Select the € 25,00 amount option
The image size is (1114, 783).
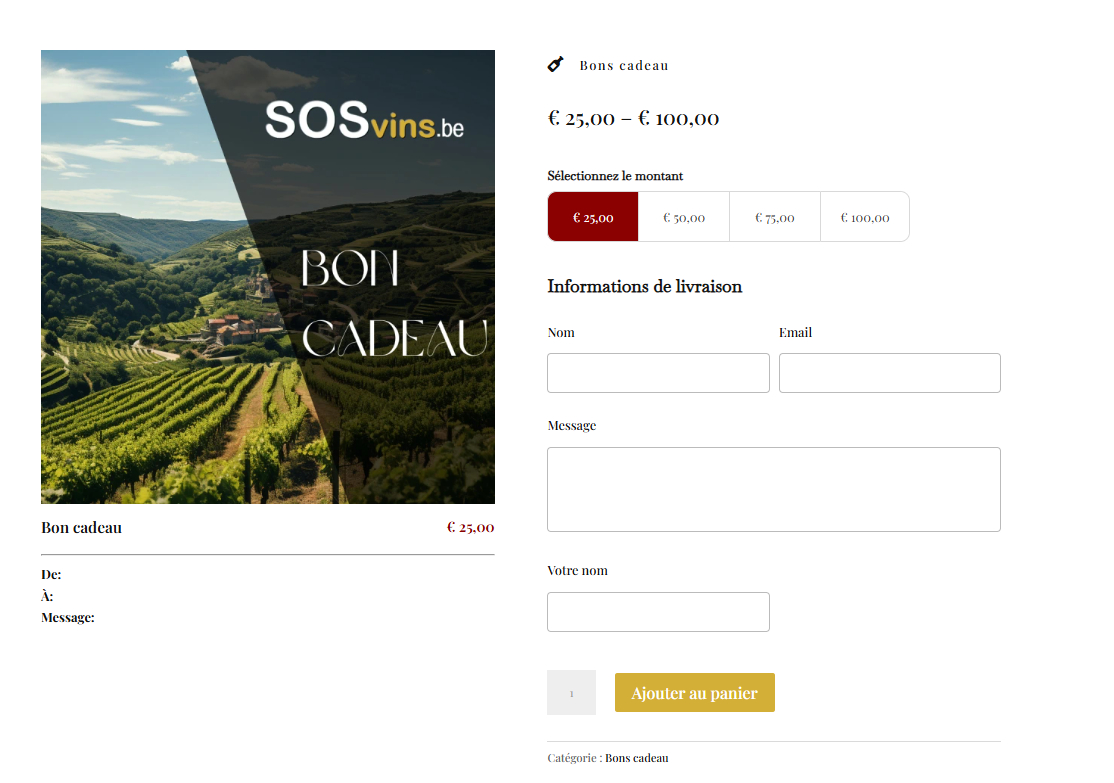(593, 217)
